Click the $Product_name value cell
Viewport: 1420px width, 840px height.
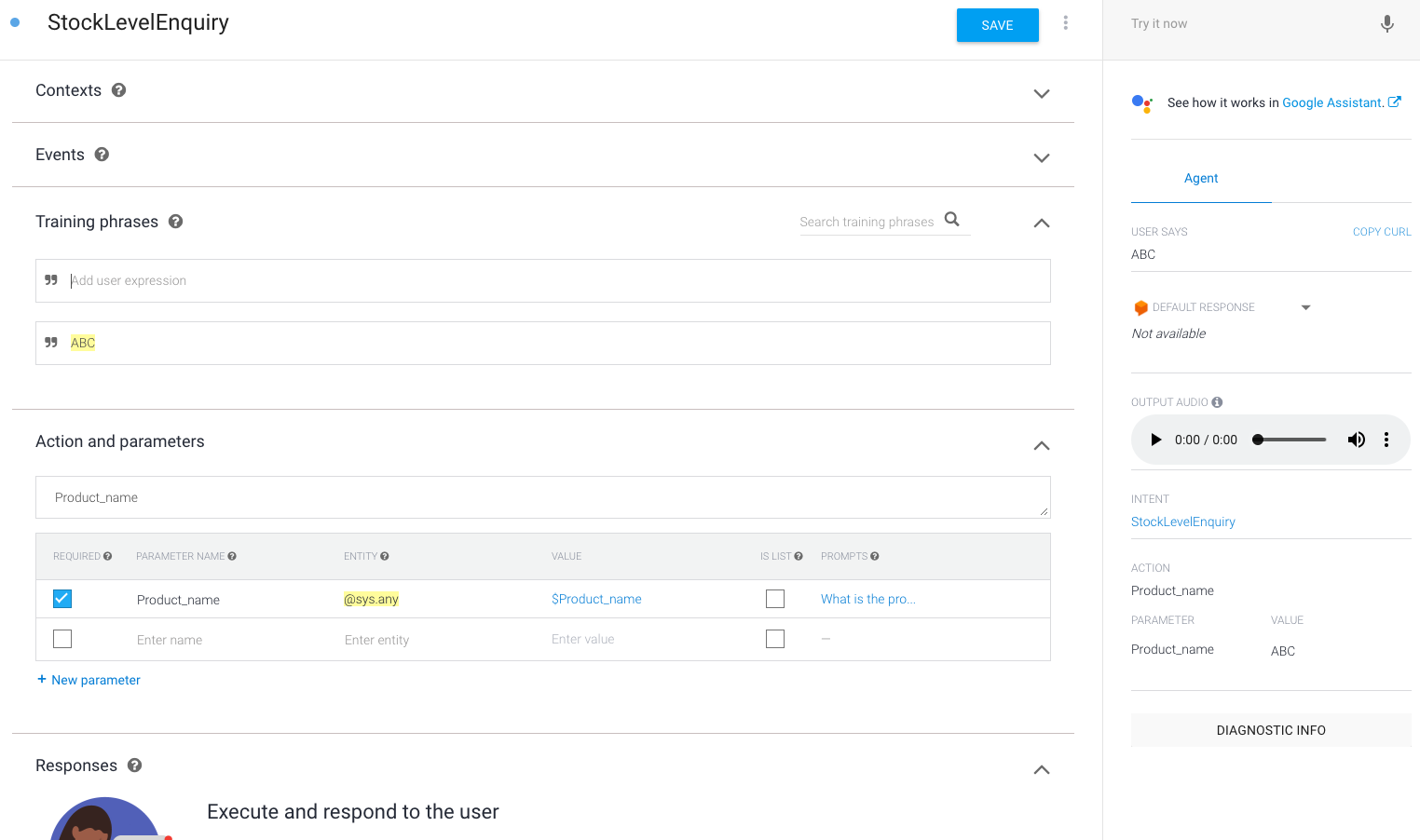tap(596, 599)
